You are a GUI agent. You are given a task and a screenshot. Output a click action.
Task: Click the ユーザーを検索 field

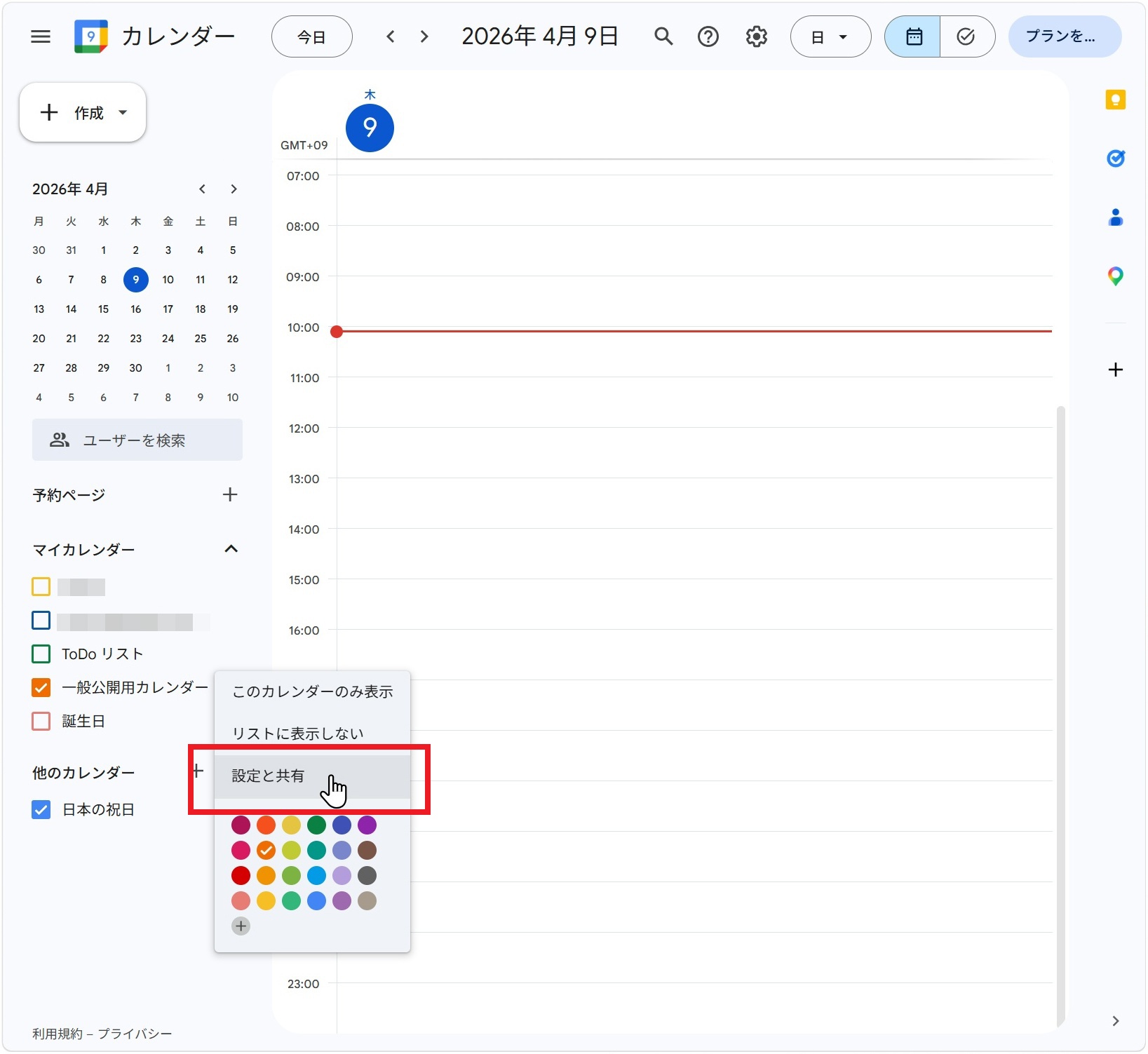point(137,440)
